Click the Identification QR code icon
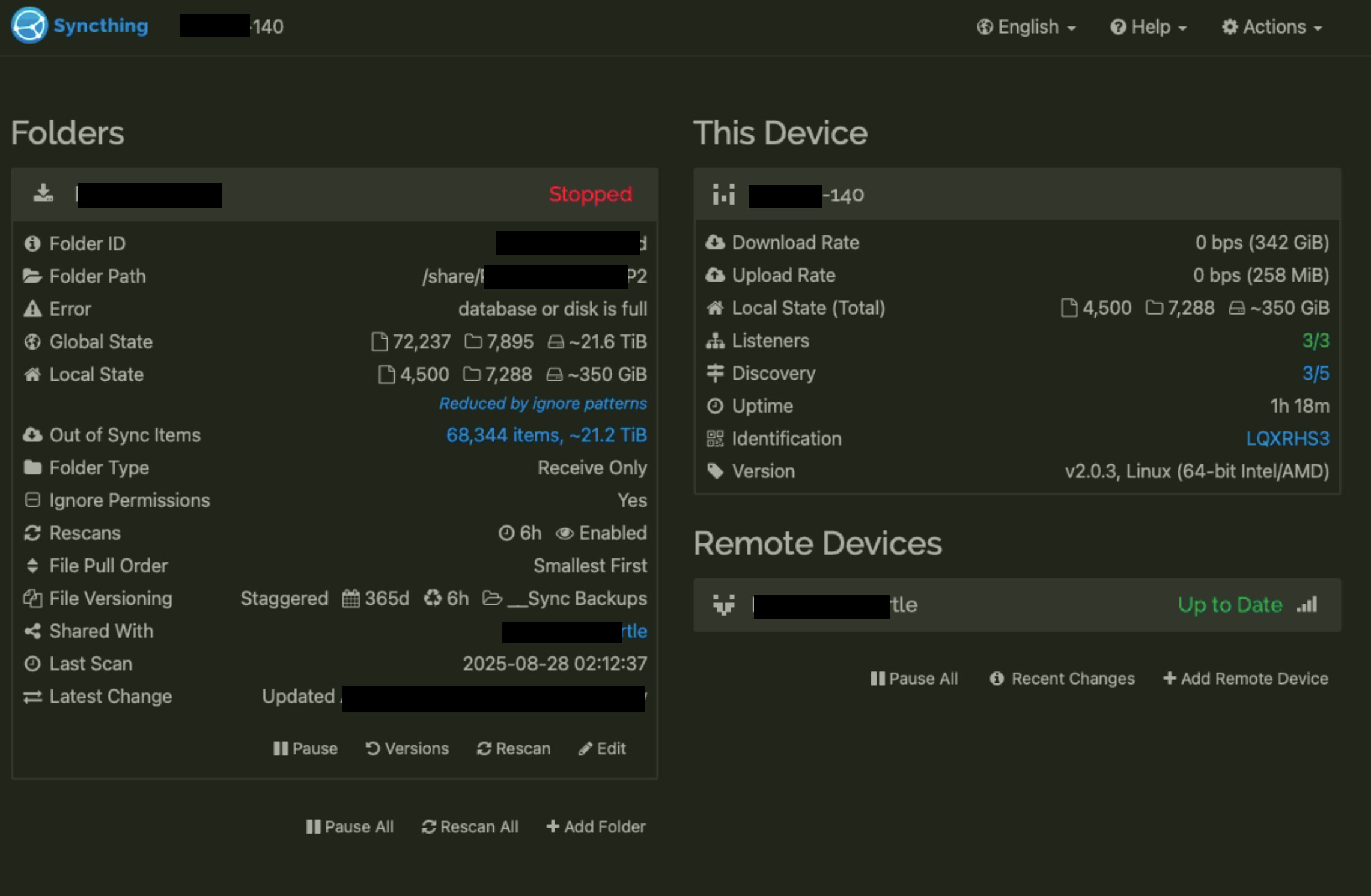This screenshot has width=1371, height=896. (715, 438)
